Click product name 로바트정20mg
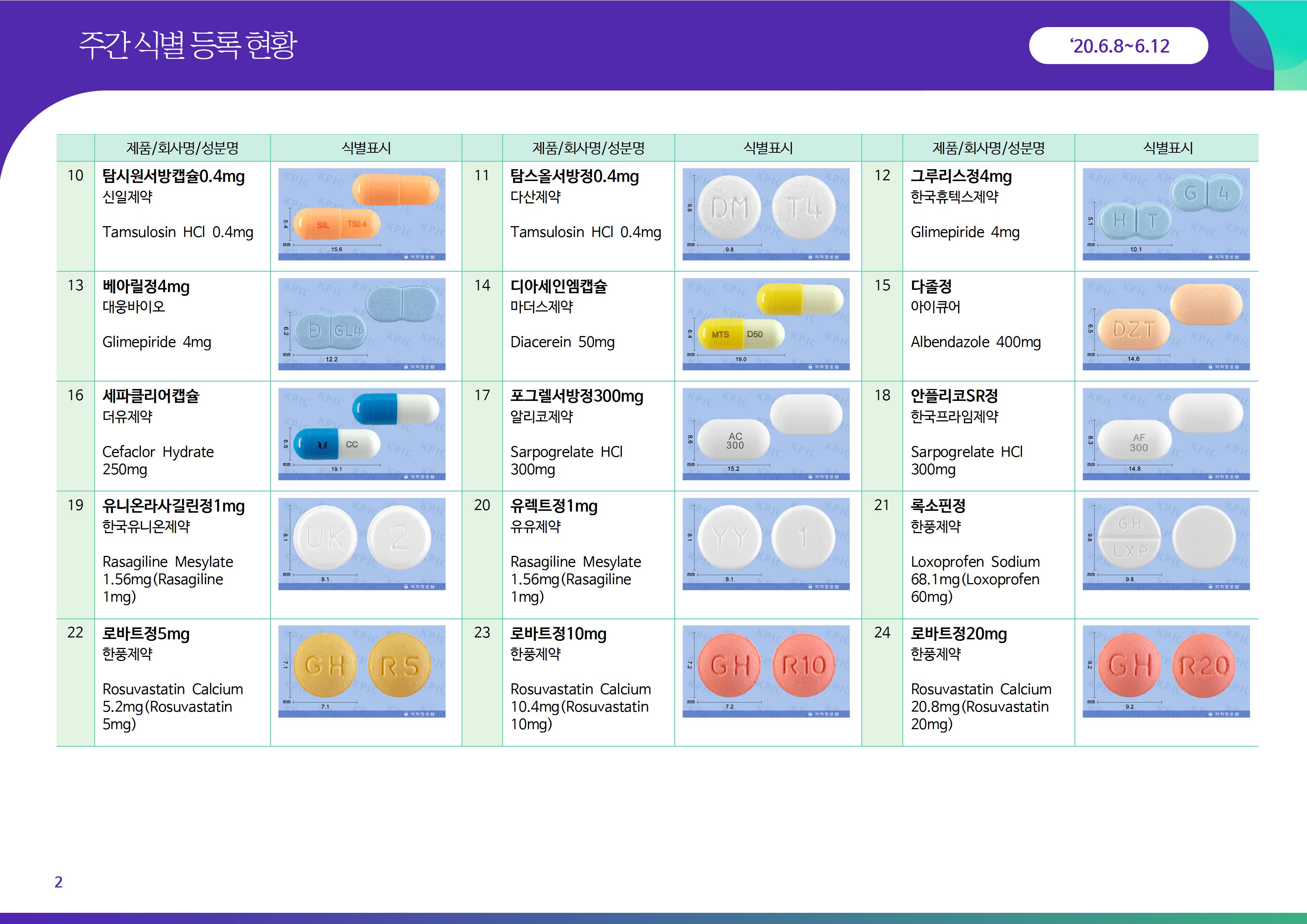 pyautogui.click(x=959, y=634)
